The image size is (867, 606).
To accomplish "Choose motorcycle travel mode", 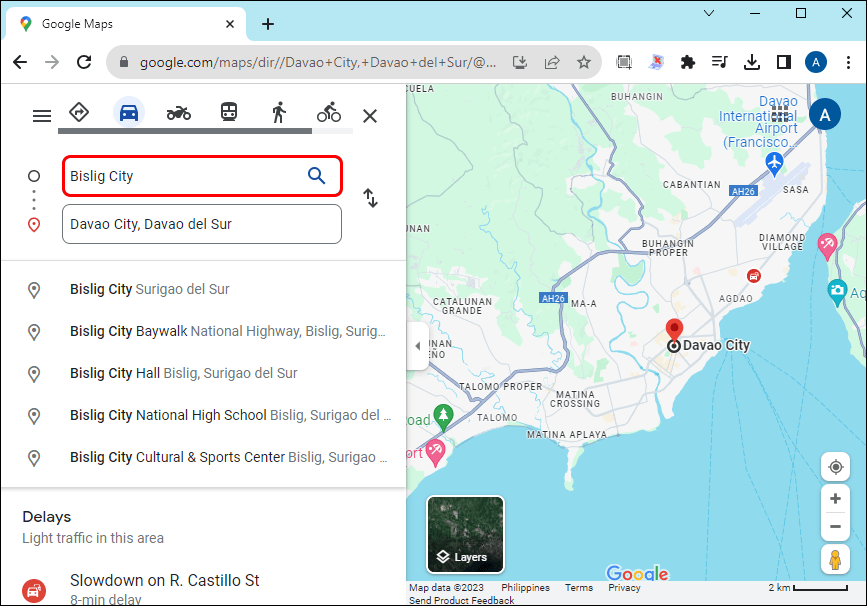I will (x=179, y=113).
